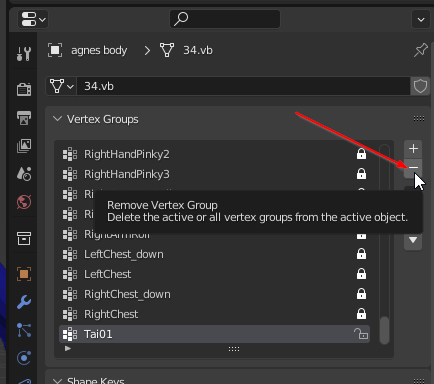
Task: Open the Tool properties tab
Action: click(24, 54)
